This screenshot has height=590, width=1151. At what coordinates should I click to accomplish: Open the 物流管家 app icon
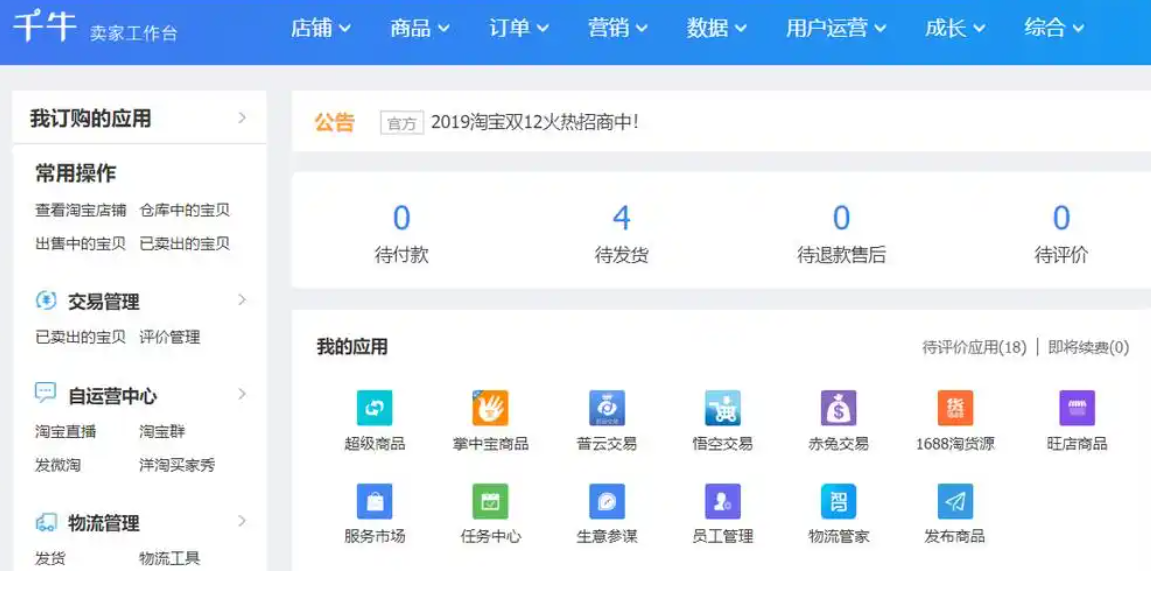coord(838,502)
